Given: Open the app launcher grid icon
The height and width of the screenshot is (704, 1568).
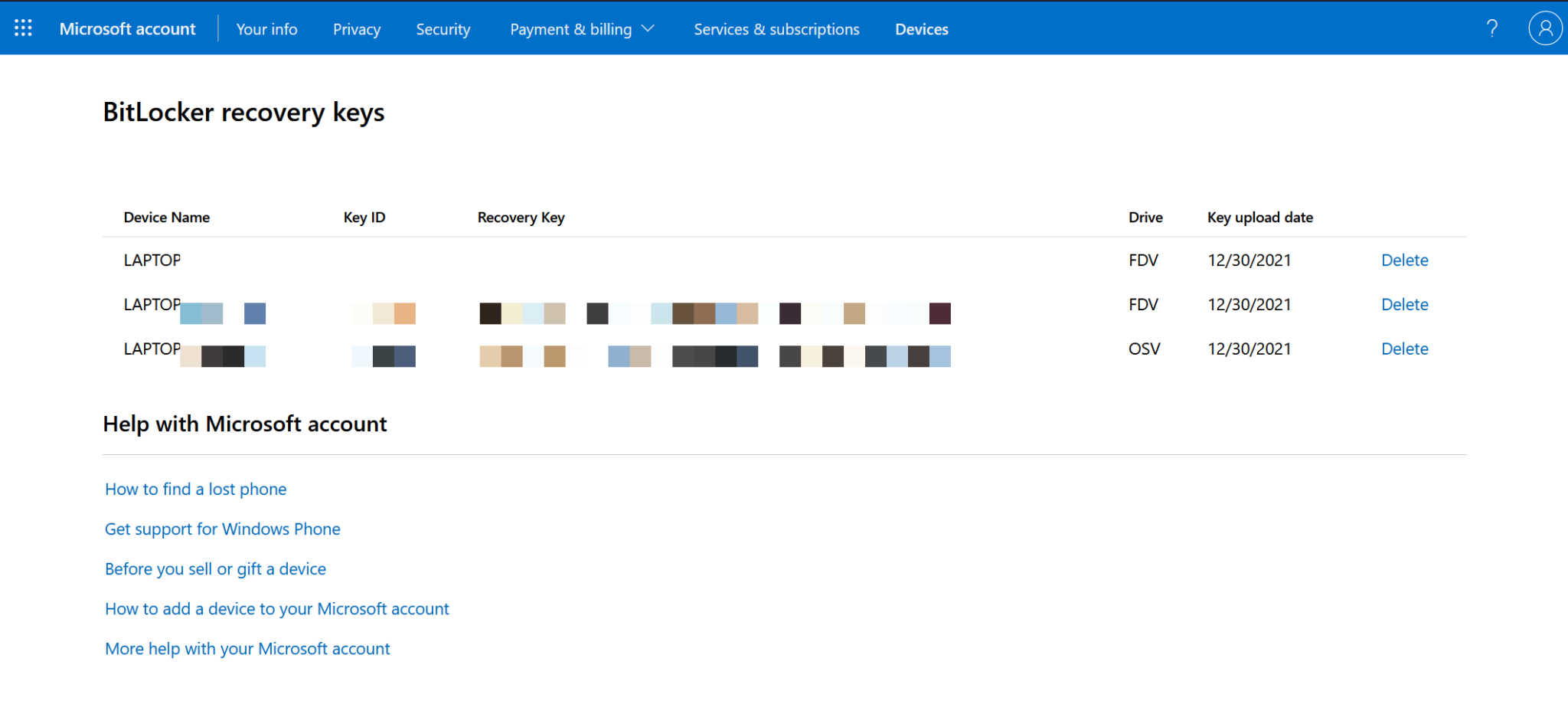Looking at the screenshot, I should (22, 28).
